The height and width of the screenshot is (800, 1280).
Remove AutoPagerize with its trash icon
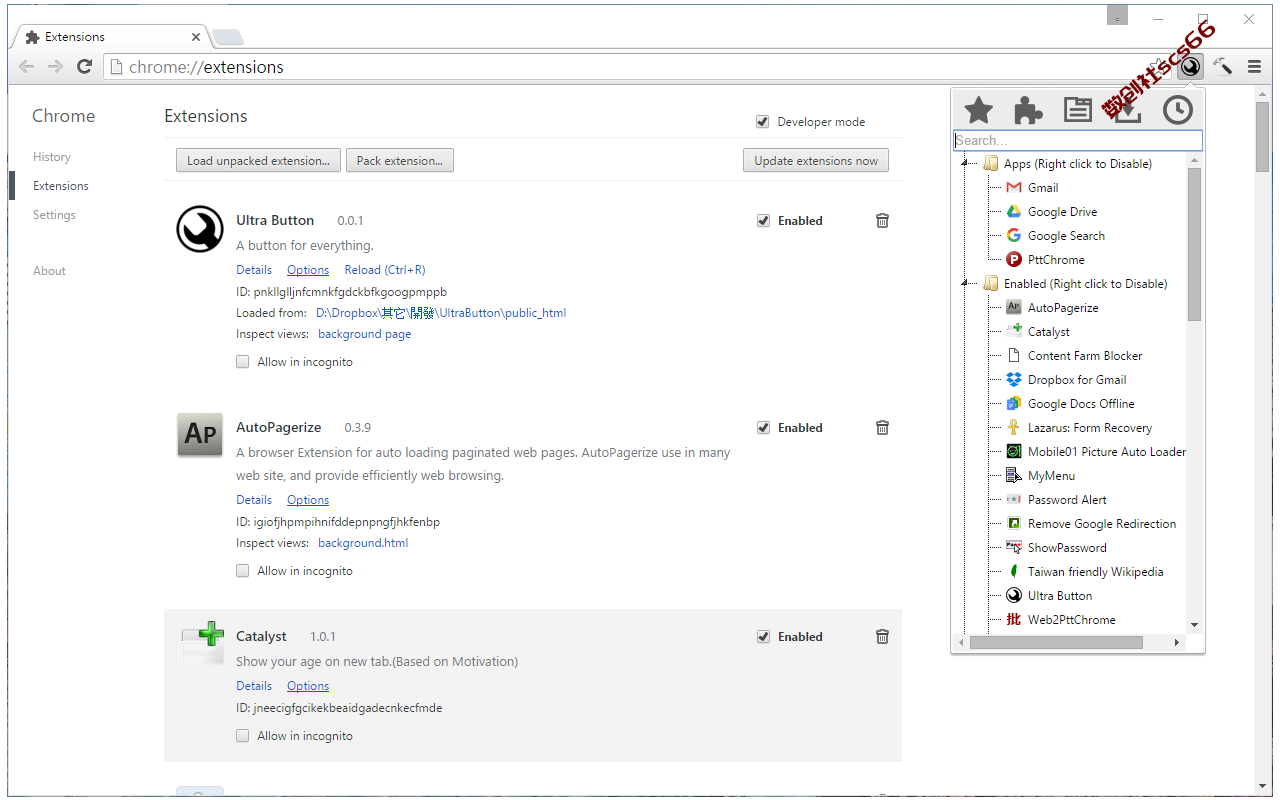pyautogui.click(x=882, y=427)
